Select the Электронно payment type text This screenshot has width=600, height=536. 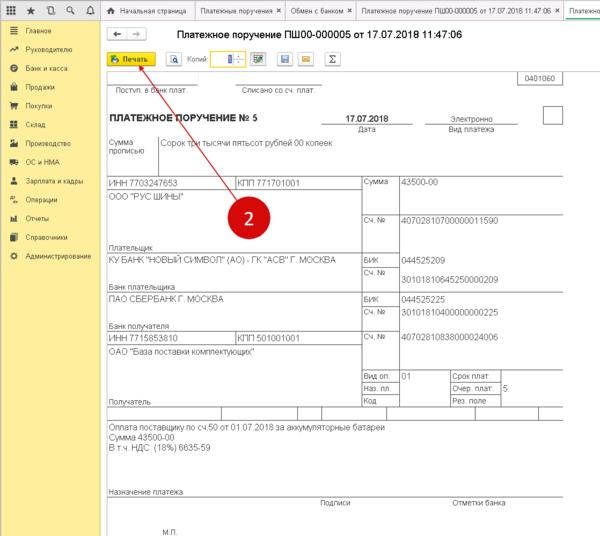coord(471,119)
